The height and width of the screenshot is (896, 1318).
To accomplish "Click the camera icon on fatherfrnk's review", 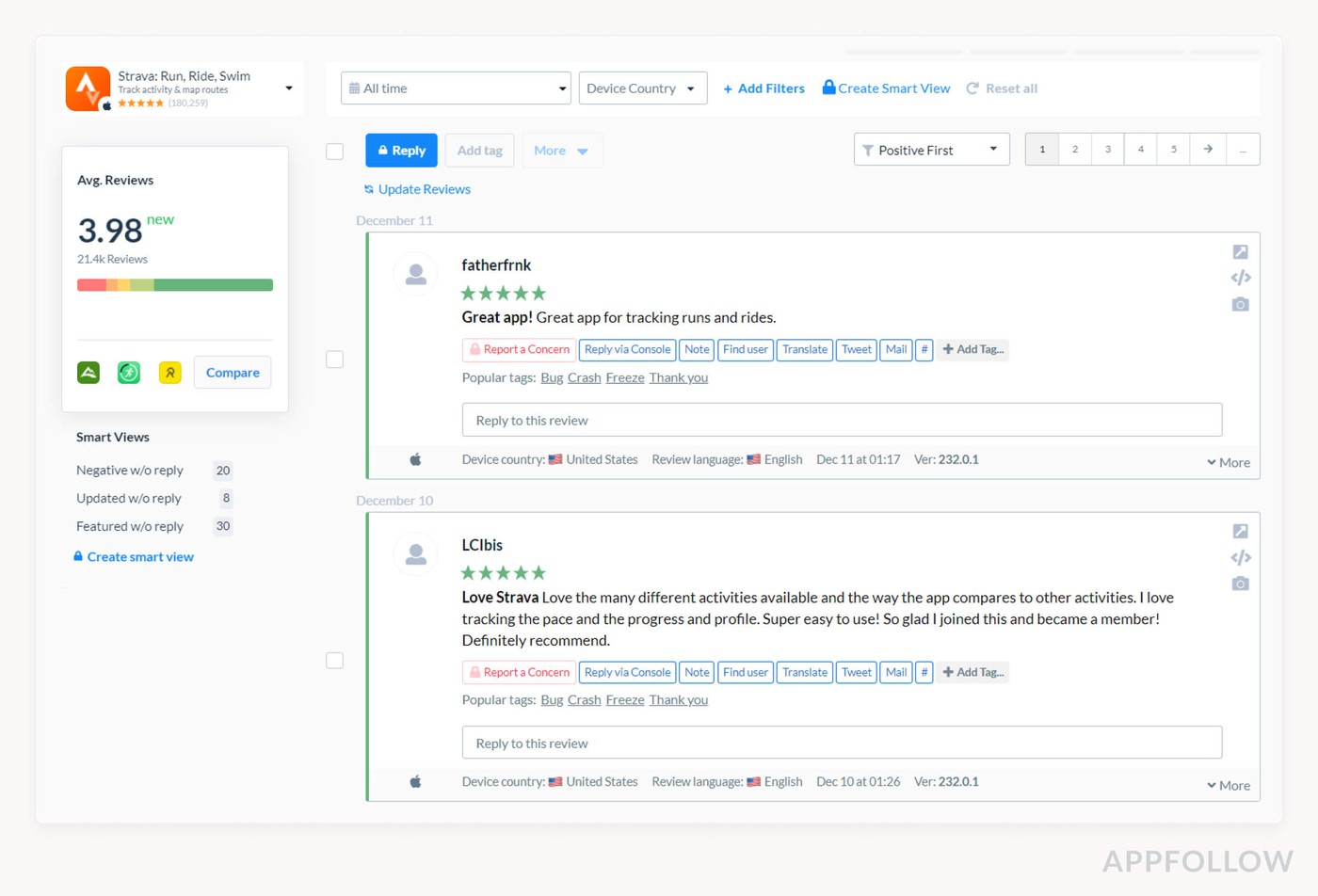I will point(1241,304).
